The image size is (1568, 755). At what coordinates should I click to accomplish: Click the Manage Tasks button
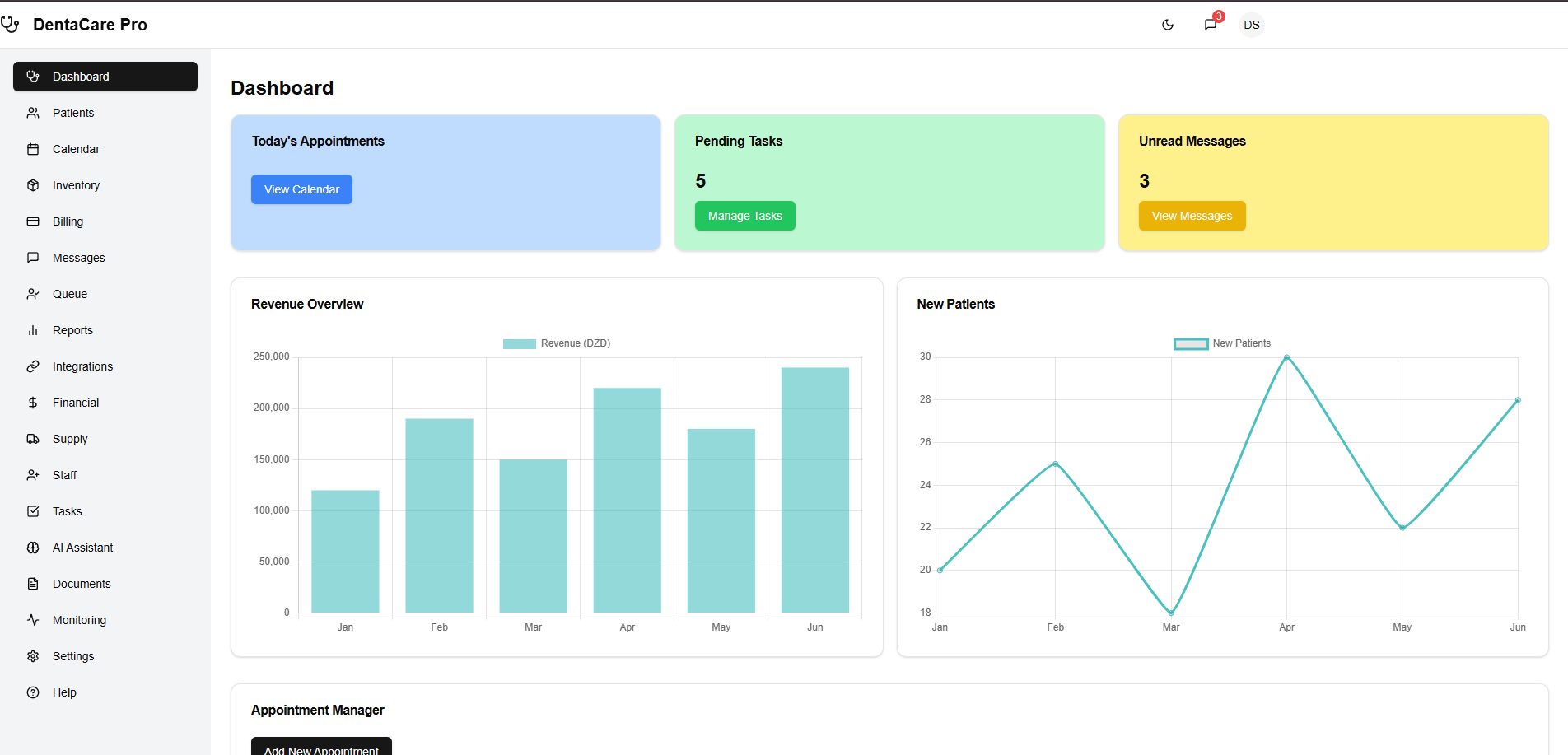tap(745, 216)
